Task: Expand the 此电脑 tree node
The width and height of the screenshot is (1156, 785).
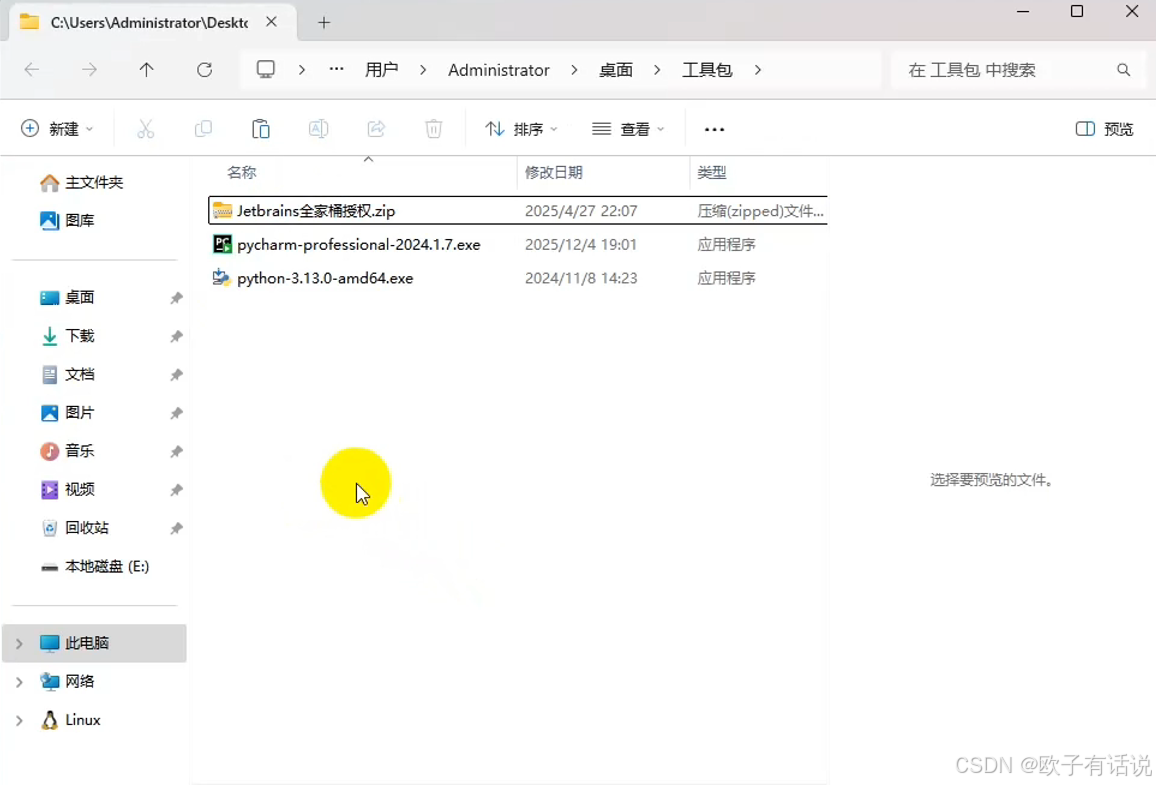Action: 19,643
